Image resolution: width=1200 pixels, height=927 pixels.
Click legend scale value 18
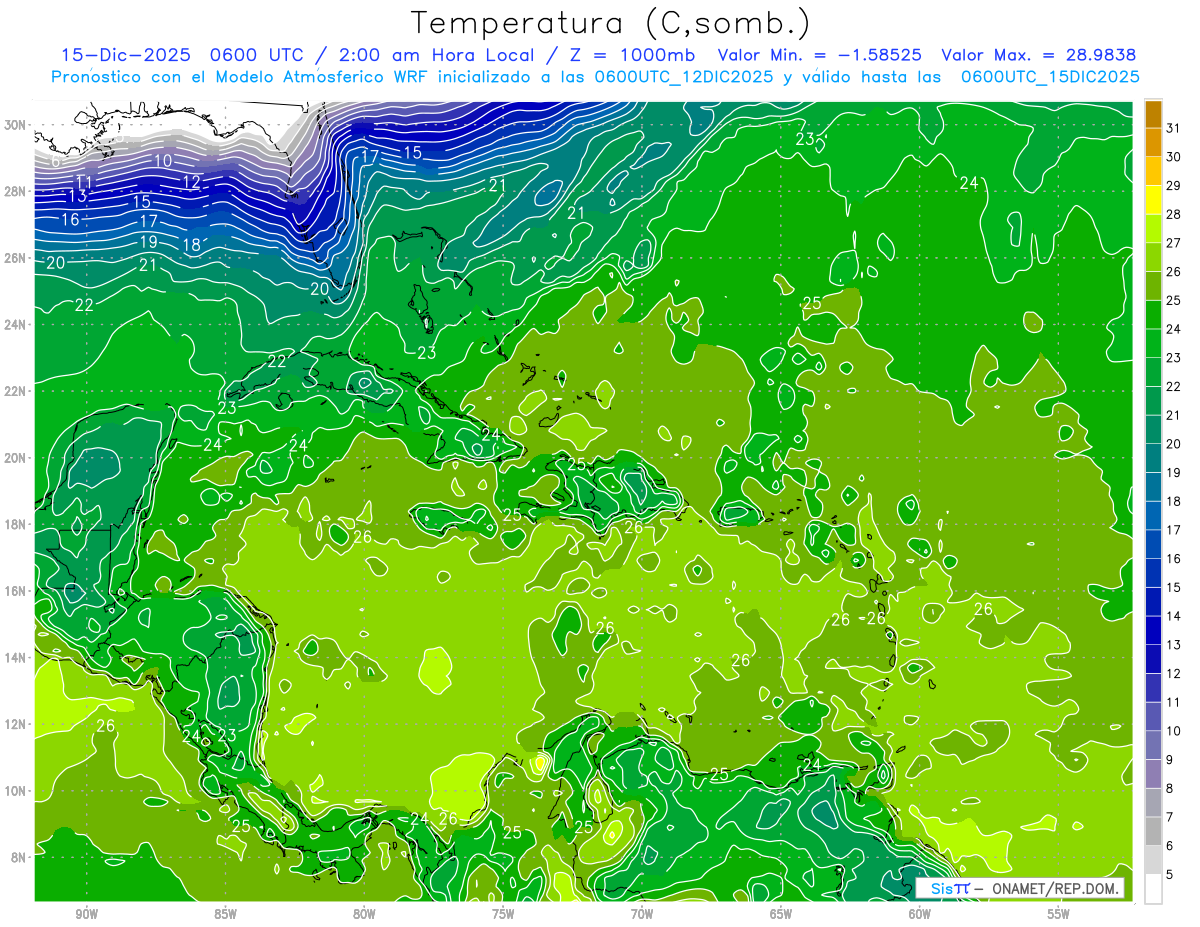coord(1173,502)
